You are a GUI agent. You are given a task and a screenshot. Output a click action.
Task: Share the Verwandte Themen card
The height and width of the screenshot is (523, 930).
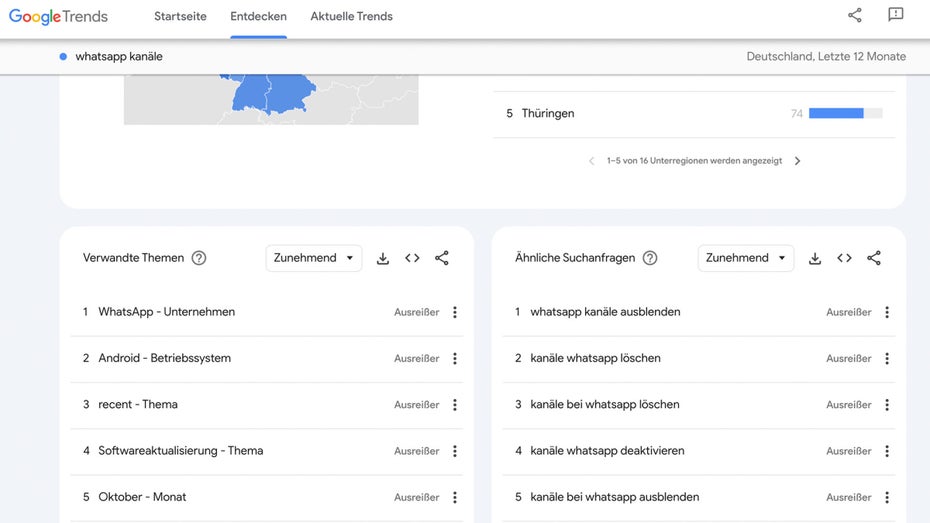(442, 258)
